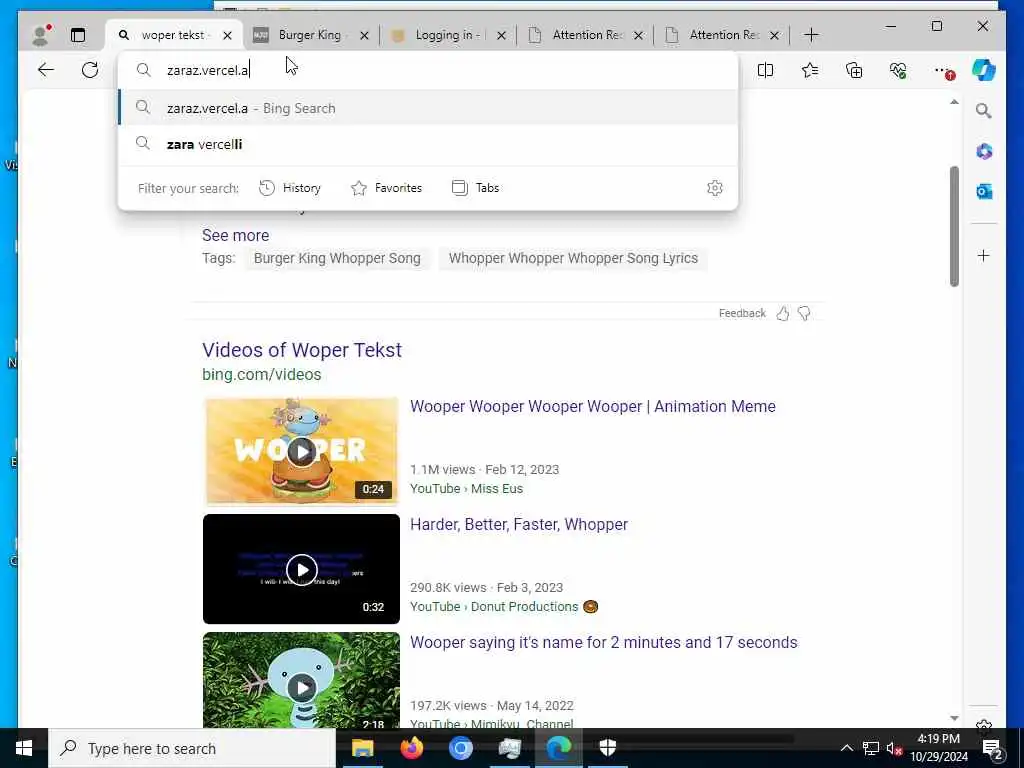Viewport: 1024px width, 768px height.
Task: Open the tab actions menu icon
Action: pos(78,35)
